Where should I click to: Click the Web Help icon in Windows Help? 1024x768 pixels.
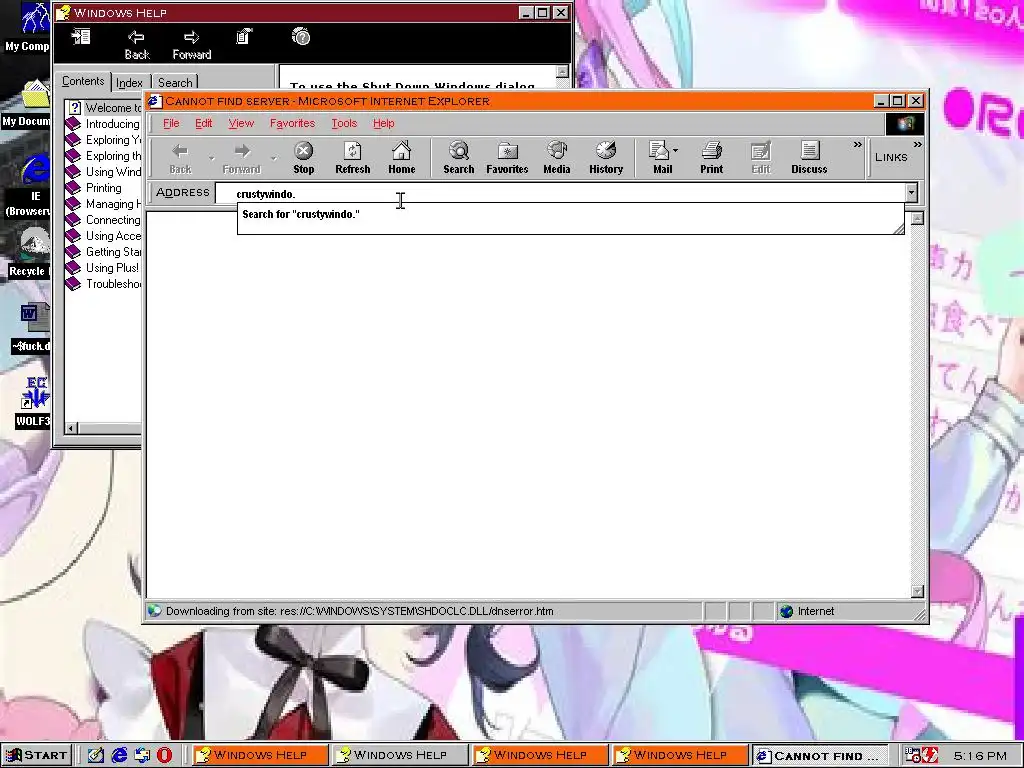pos(301,37)
